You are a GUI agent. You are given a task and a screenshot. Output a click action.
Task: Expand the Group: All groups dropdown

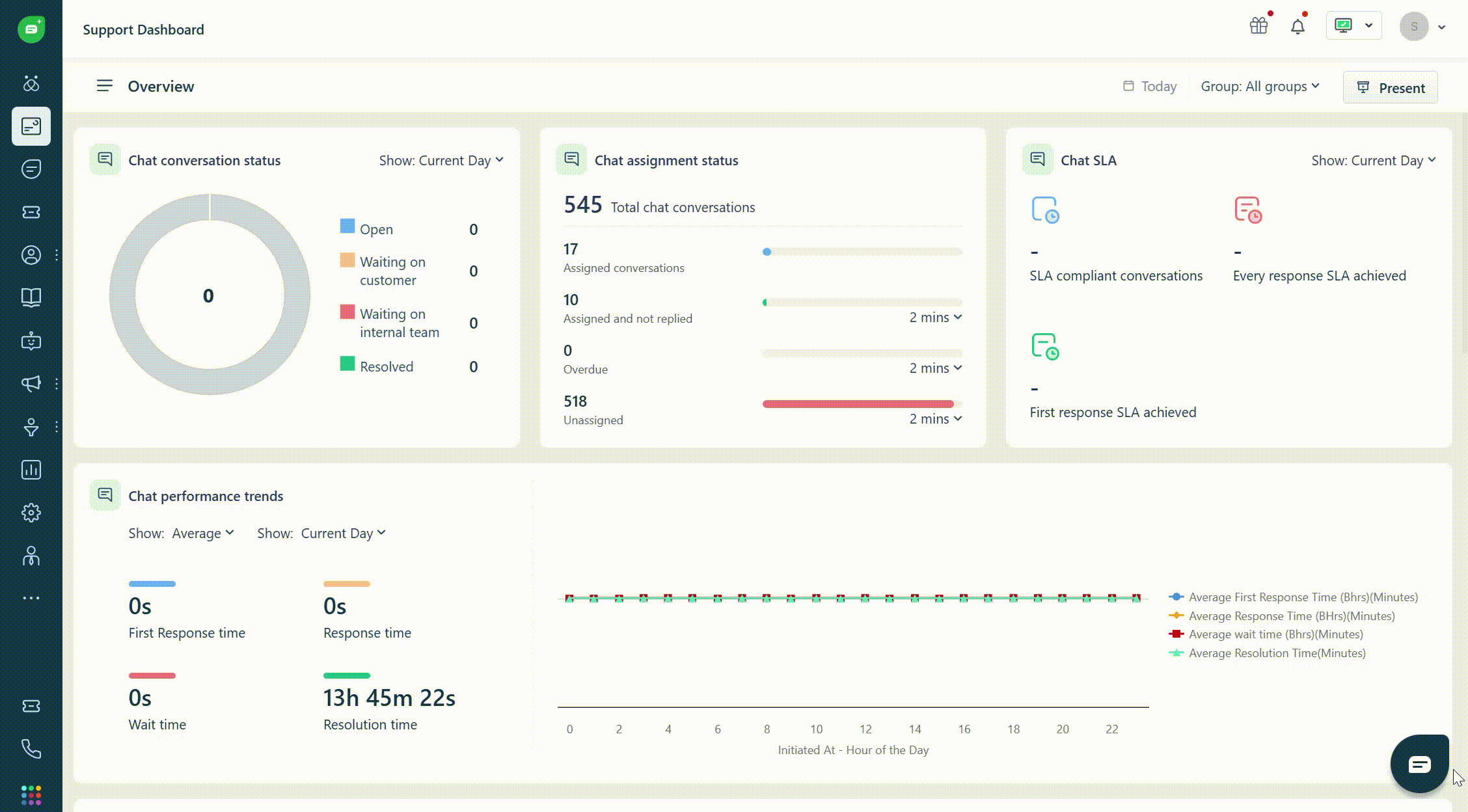[x=1260, y=87]
